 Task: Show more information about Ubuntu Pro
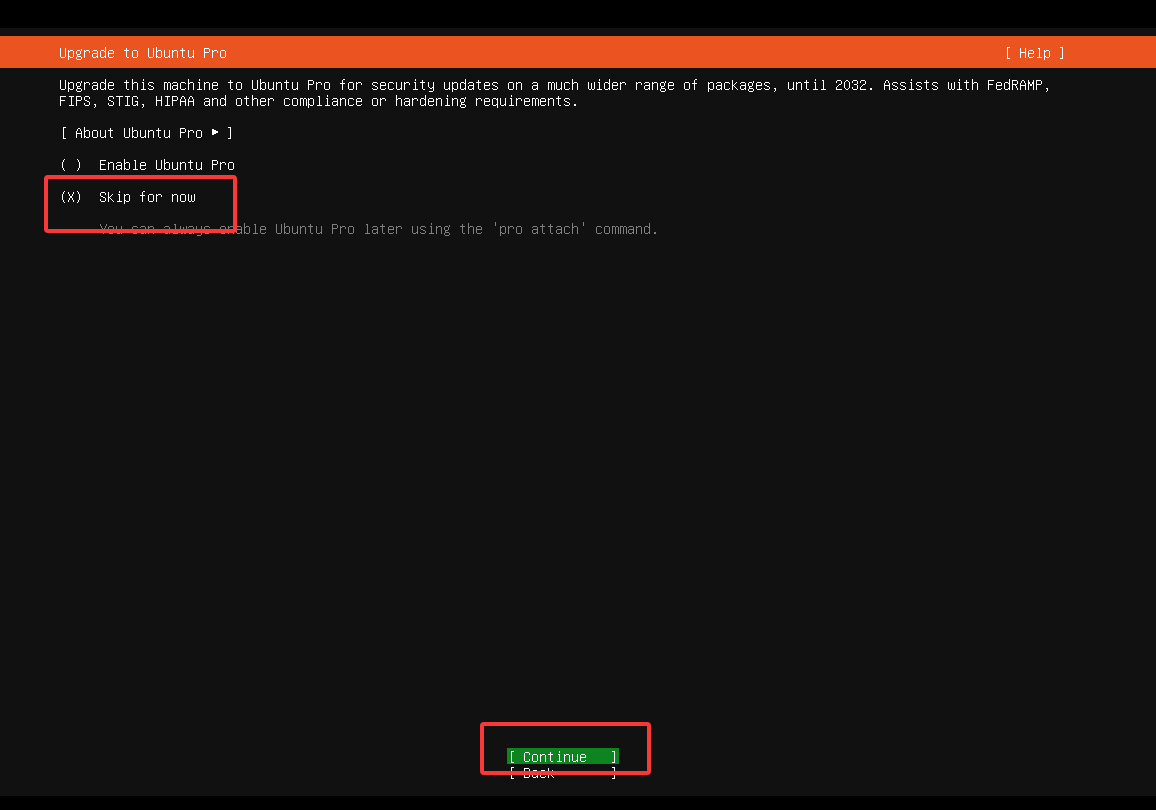tap(146, 132)
